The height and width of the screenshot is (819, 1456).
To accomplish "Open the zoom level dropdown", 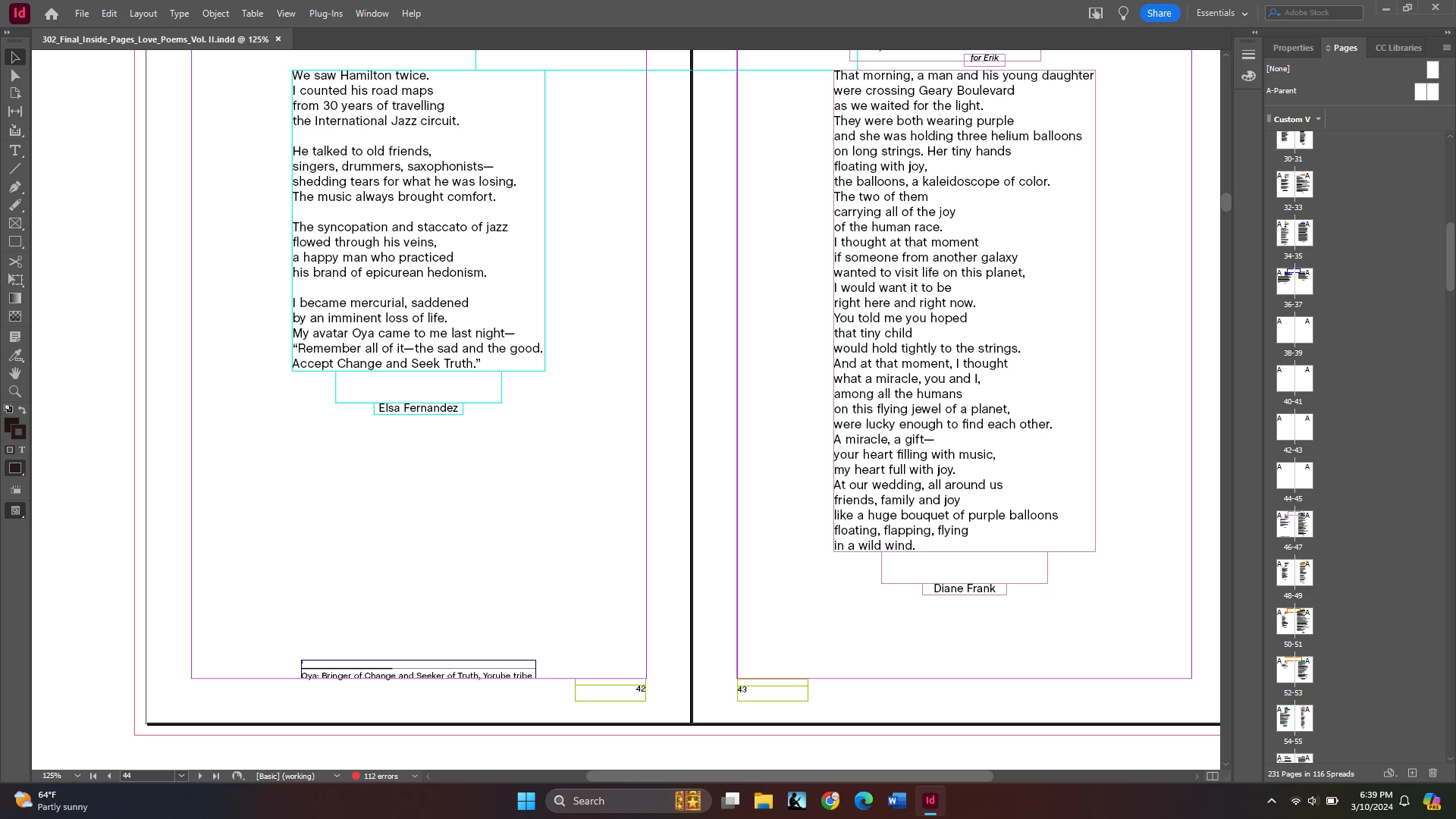I will pos(77,776).
